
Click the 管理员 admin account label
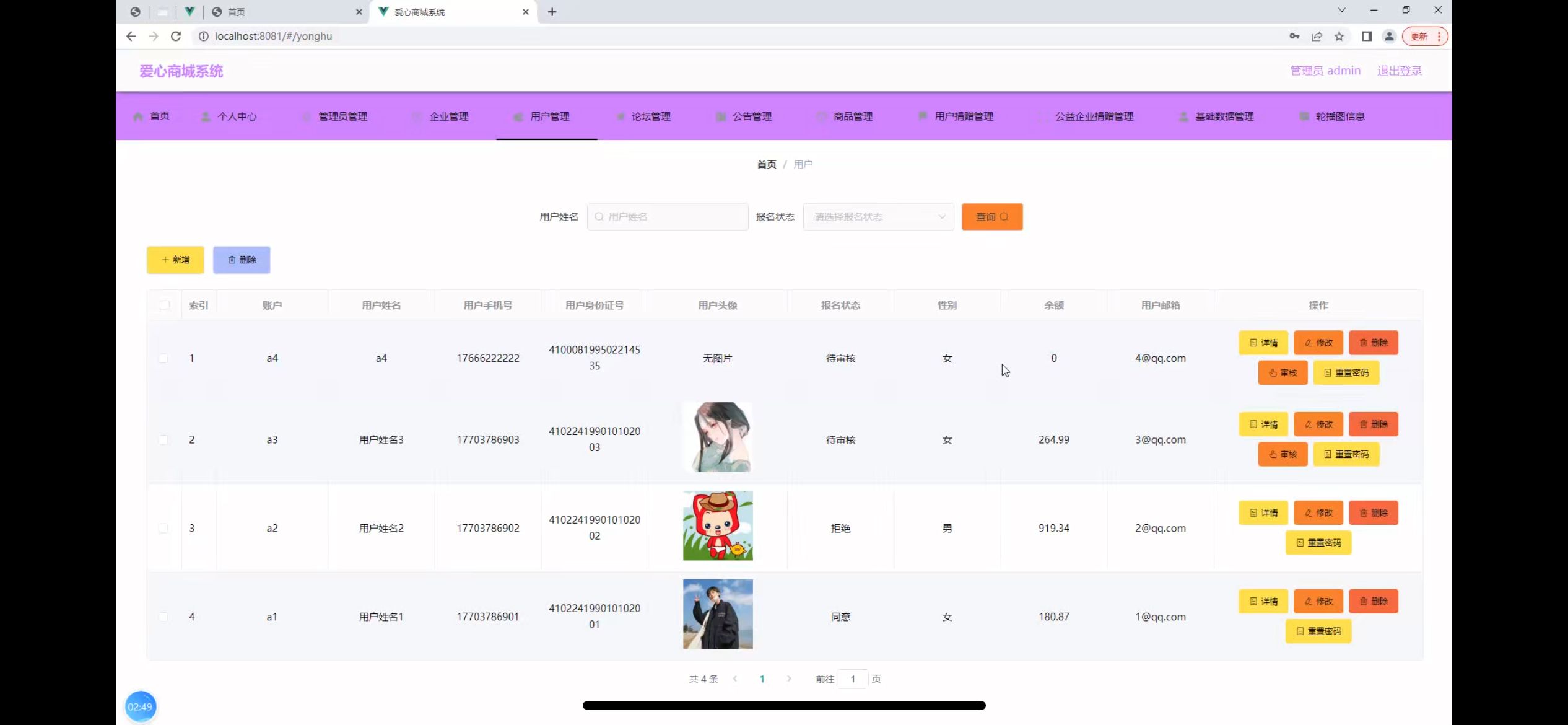1325,71
